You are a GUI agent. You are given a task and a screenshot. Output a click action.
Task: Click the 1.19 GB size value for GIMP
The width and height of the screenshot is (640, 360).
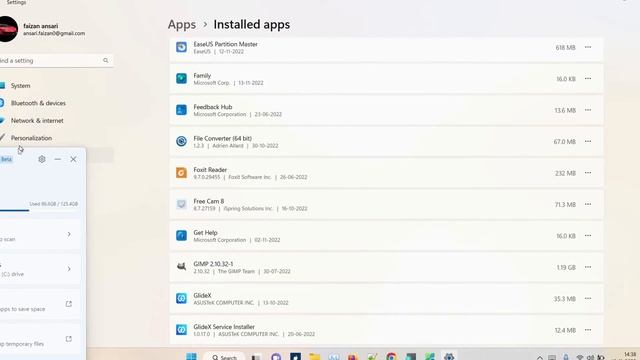point(566,267)
